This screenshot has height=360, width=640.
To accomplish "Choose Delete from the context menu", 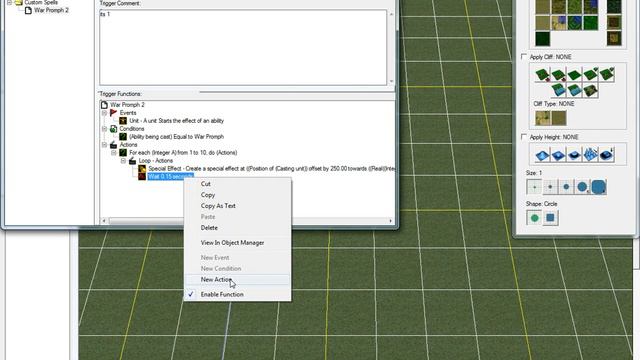I will click(209, 228).
